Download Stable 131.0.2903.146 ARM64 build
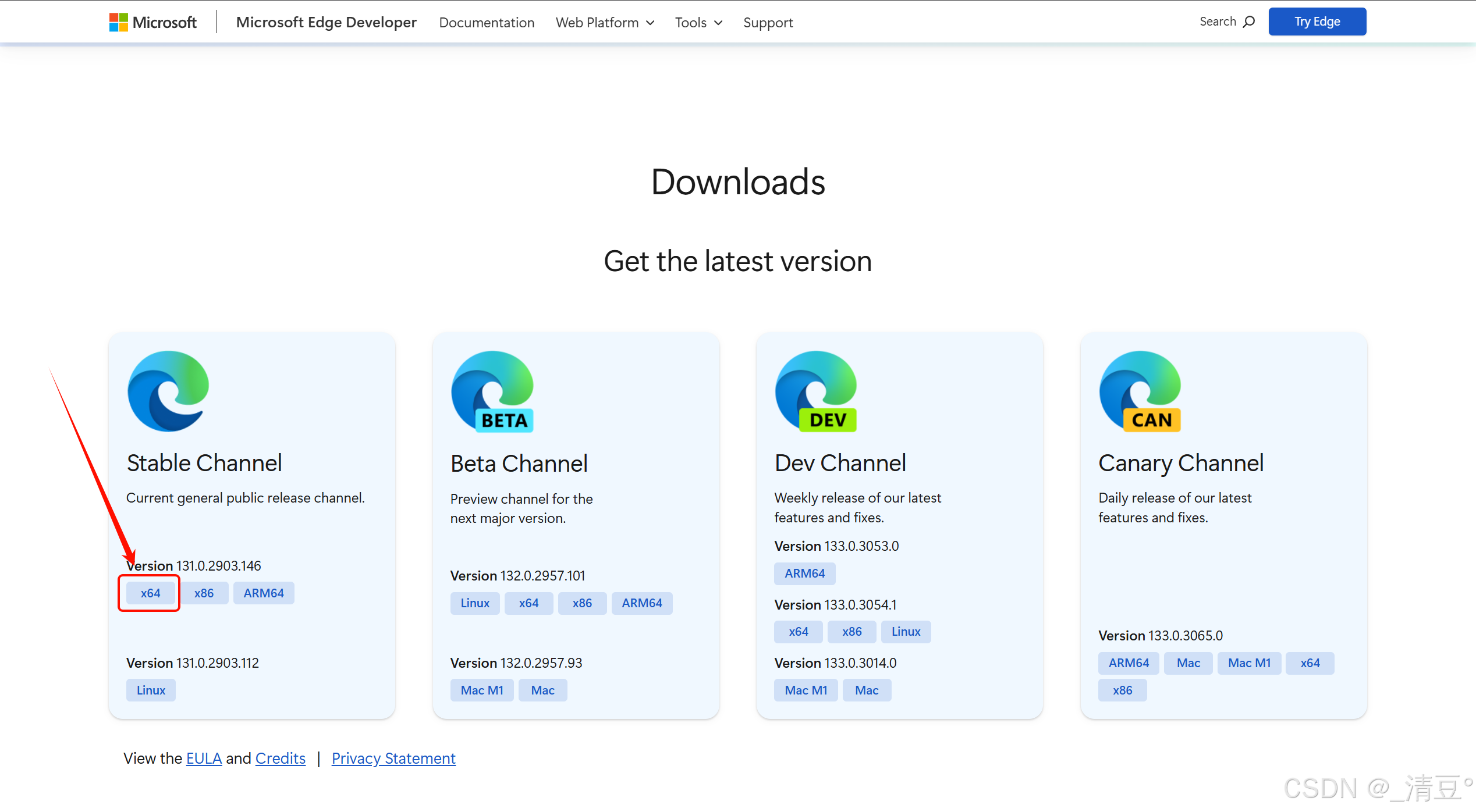 264,593
